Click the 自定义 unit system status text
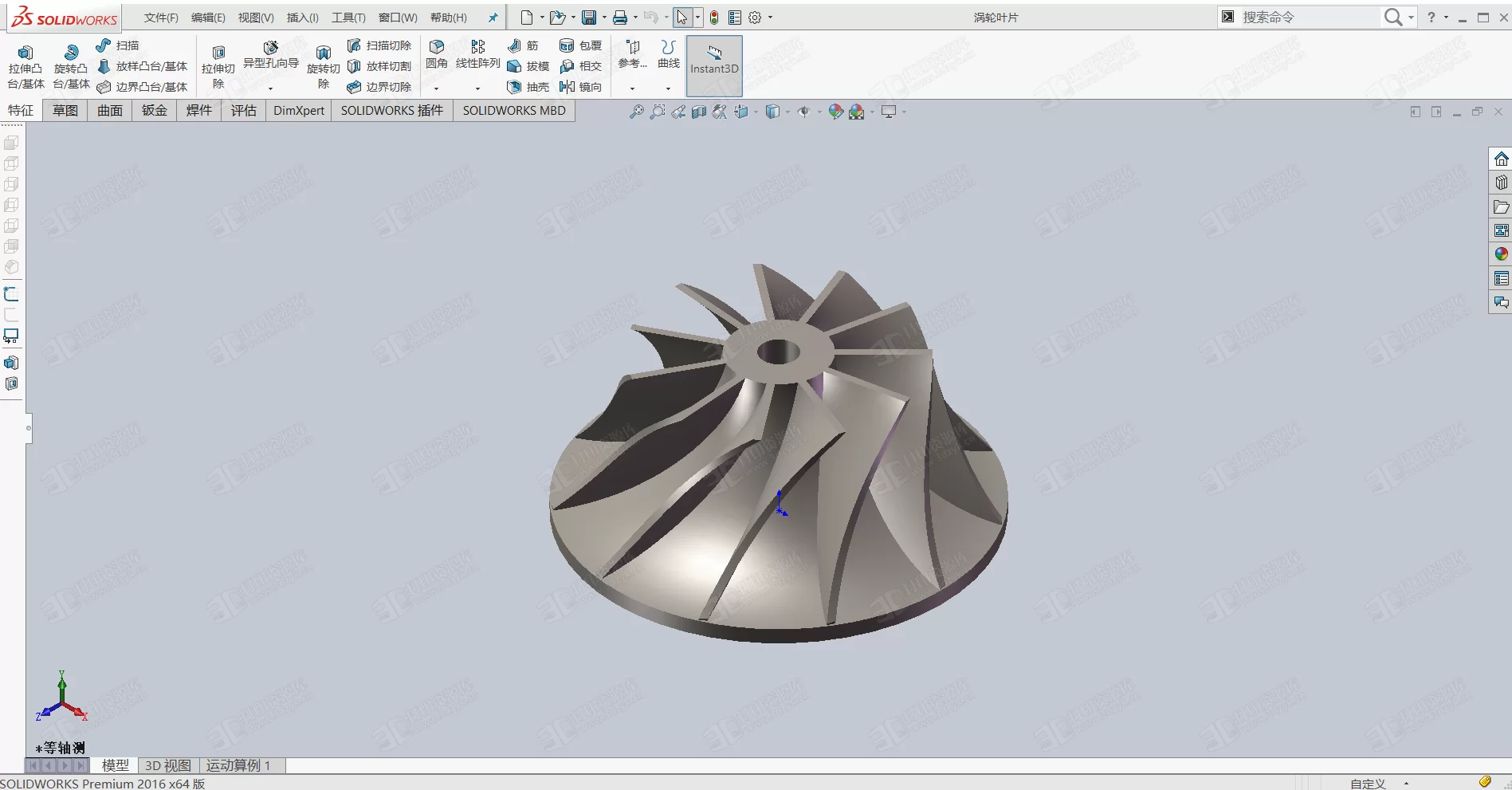The width and height of the screenshot is (1512, 790). pyautogui.click(x=1368, y=784)
